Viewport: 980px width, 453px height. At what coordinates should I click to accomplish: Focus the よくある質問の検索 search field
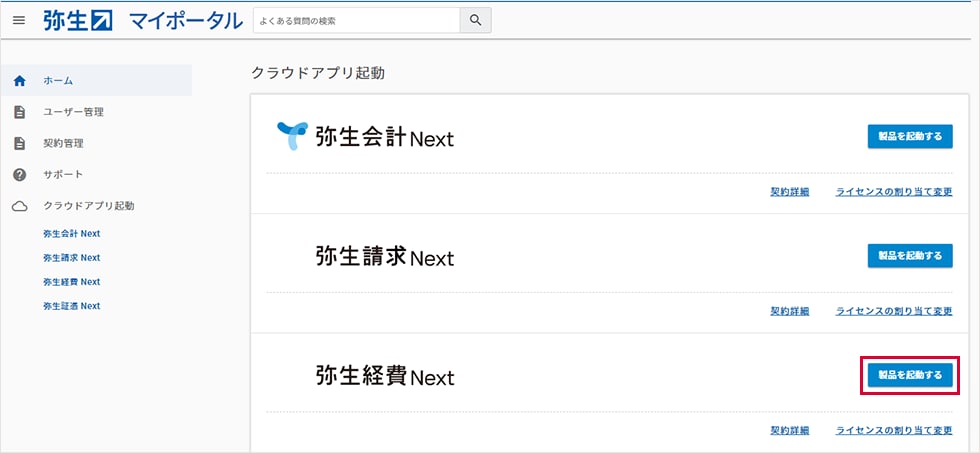pyautogui.click(x=356, y=20)
